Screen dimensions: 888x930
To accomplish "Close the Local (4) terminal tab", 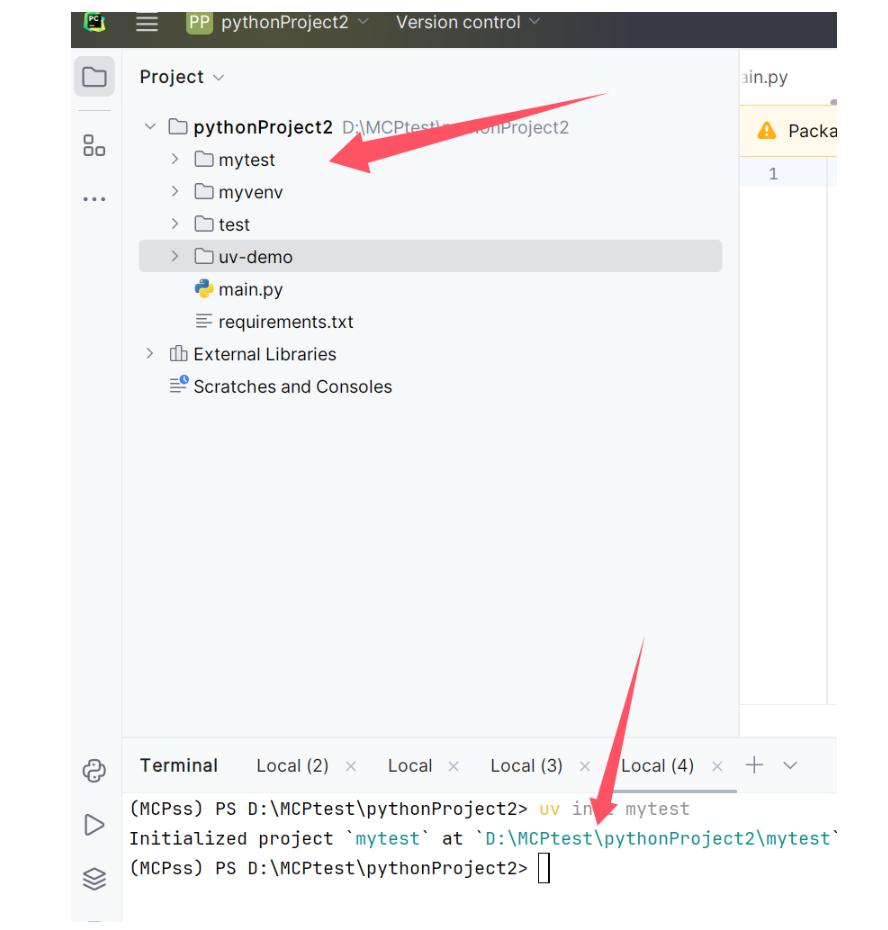I will pyautogui.click(x=717, y=765).
